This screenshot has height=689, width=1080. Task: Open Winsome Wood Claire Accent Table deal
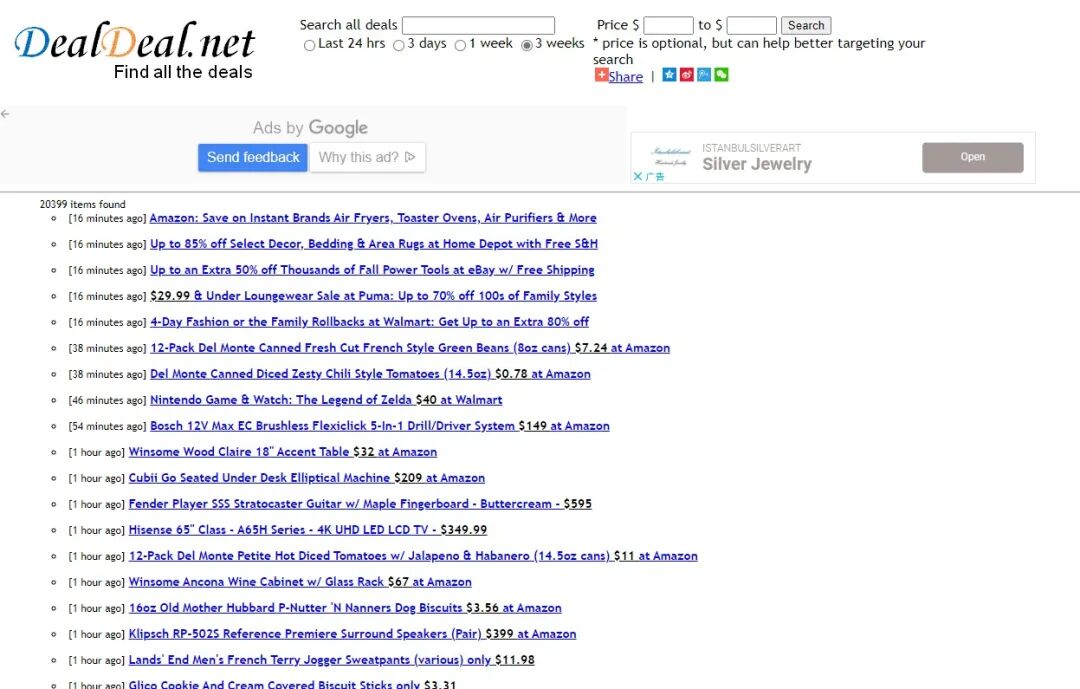click(x=282, y=452)
